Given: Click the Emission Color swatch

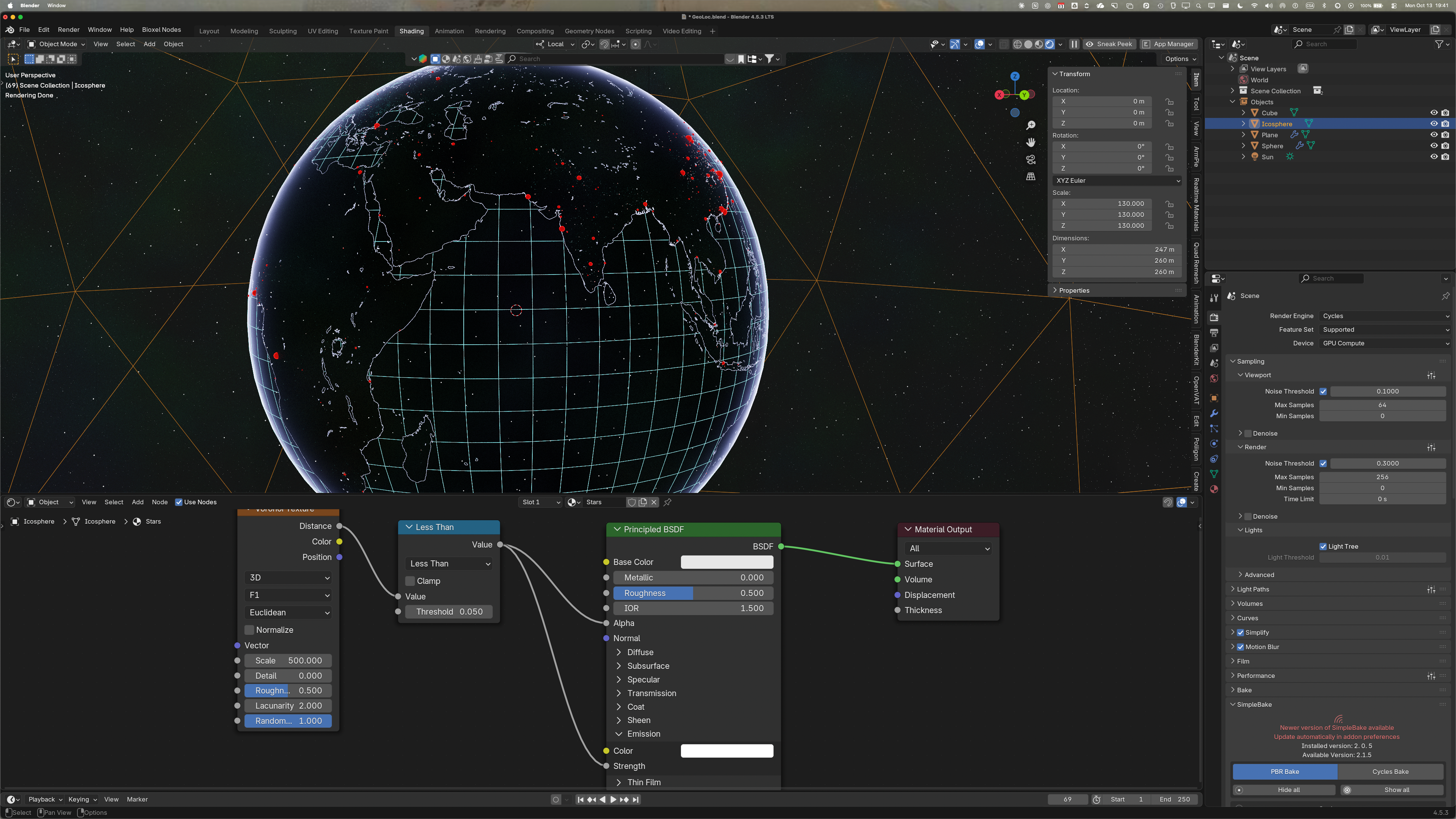Looking at the screenshot, I should (x=727, y=751).
